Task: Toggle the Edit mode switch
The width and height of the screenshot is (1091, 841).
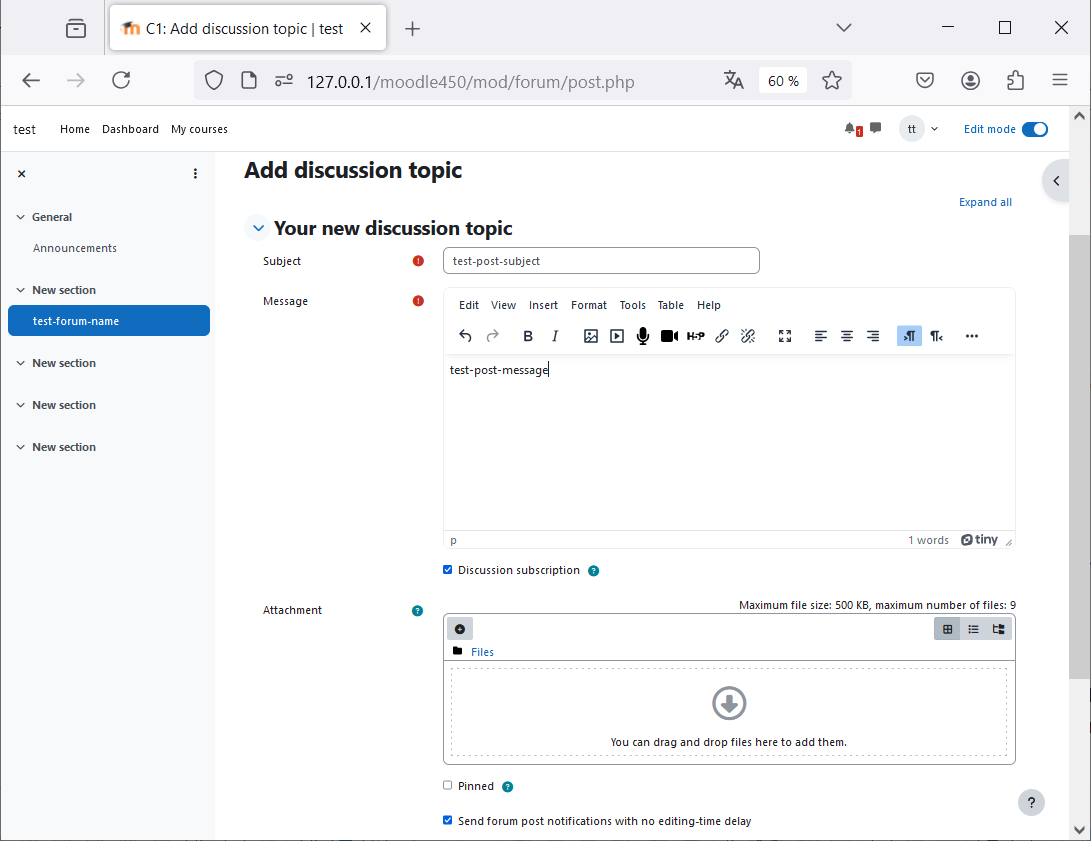Action: pos(1035,129)
